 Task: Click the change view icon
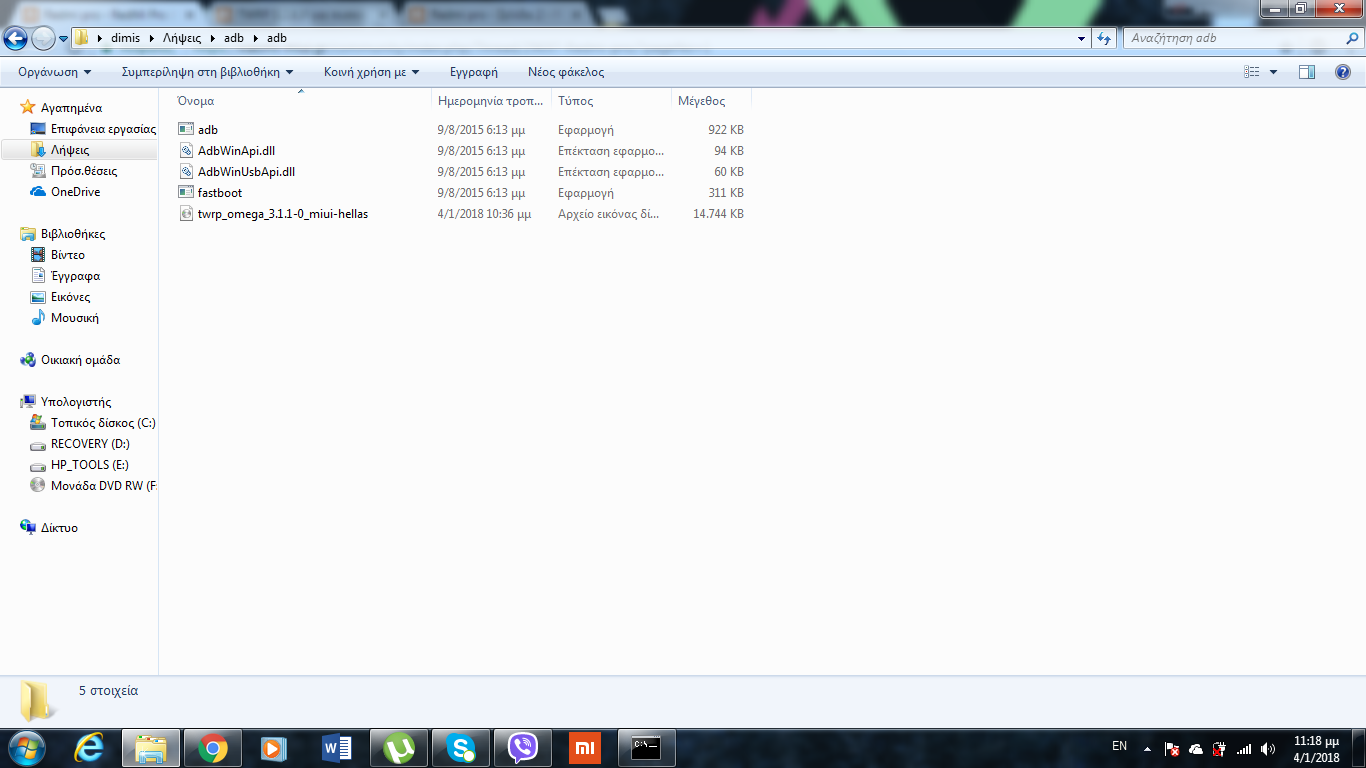pyautogui.click(x=1251, y=72)
